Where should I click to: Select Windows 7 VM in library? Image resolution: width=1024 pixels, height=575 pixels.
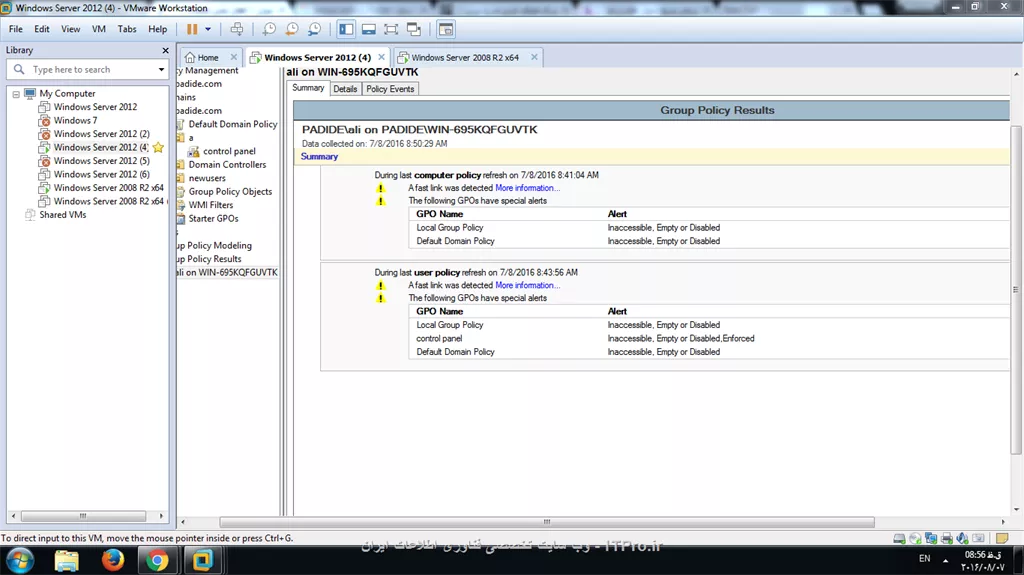75,120
